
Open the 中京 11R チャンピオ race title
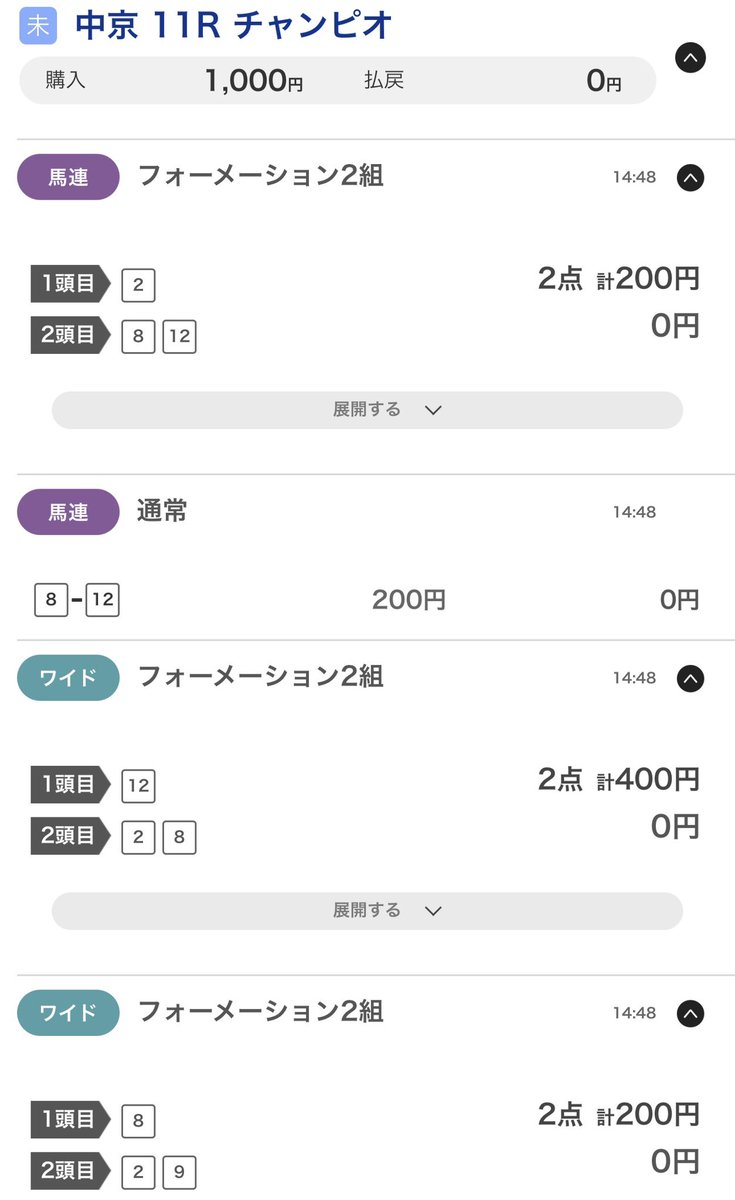233,26
